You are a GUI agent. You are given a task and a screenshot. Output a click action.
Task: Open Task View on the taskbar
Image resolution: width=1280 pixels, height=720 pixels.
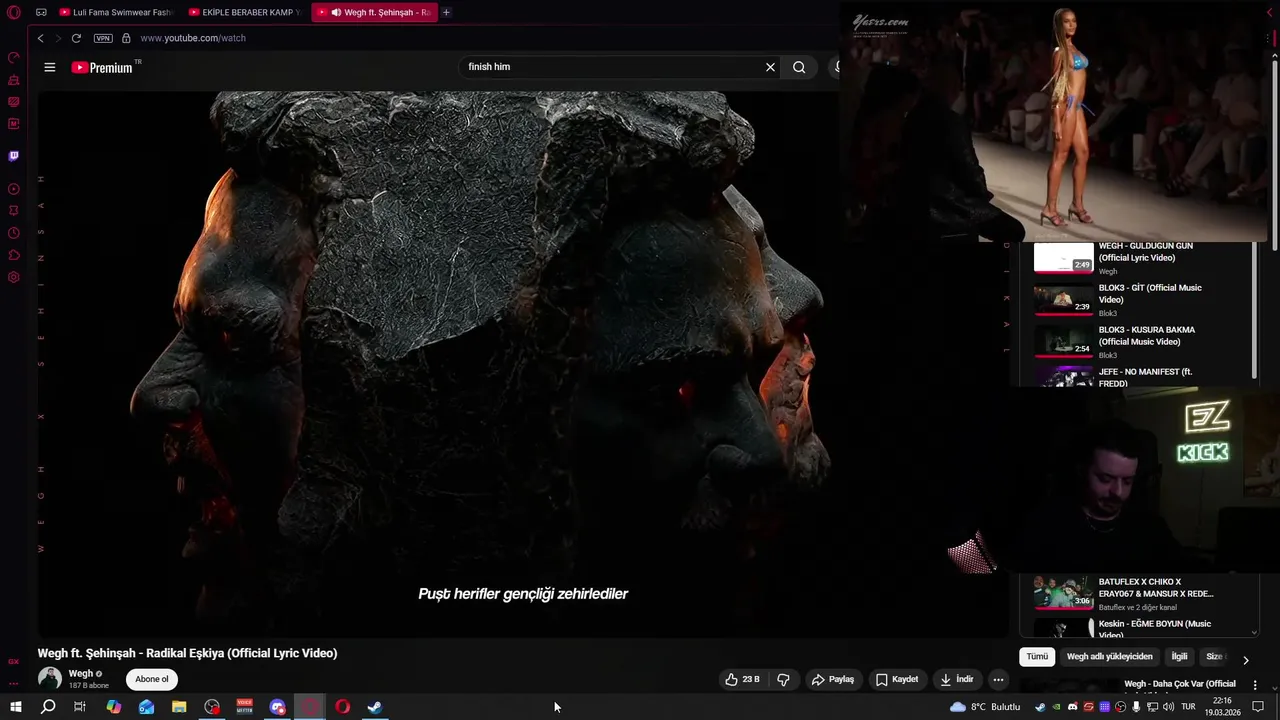(x=80, y=707)
